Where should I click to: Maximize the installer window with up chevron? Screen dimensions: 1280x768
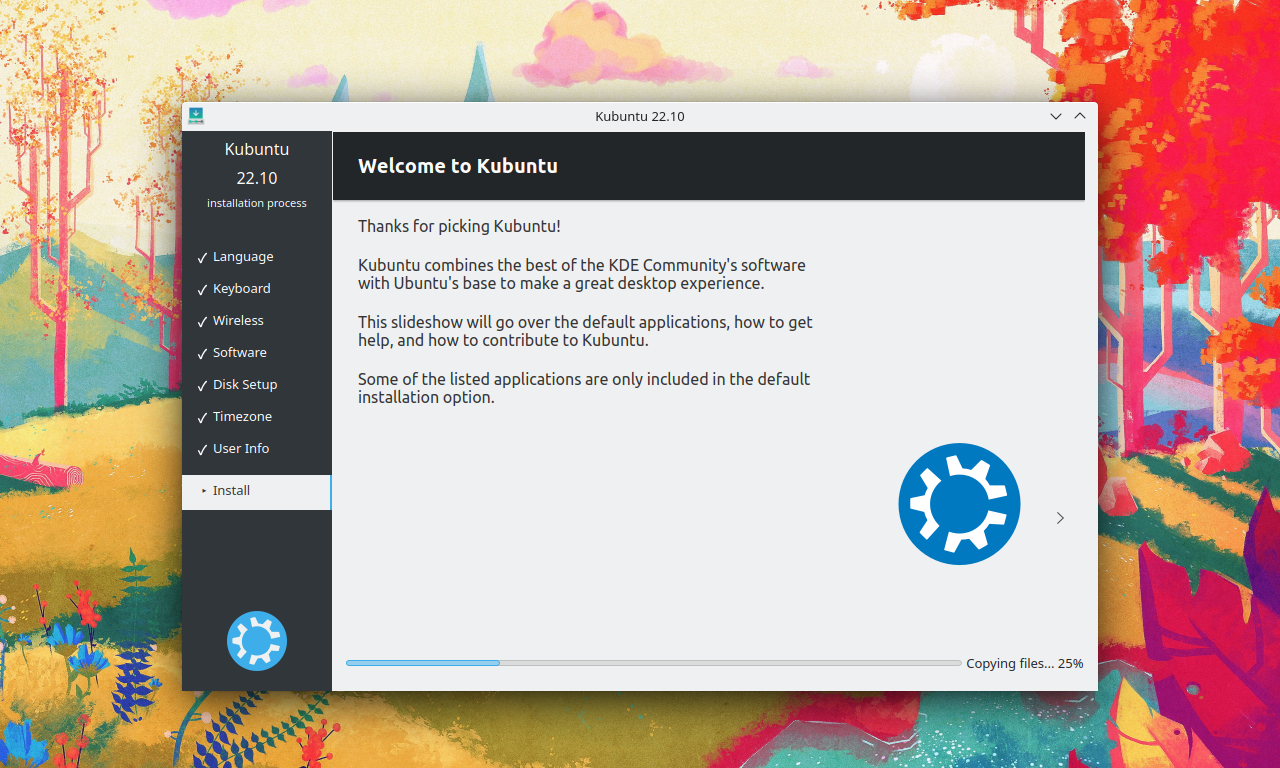point(1080,116)
